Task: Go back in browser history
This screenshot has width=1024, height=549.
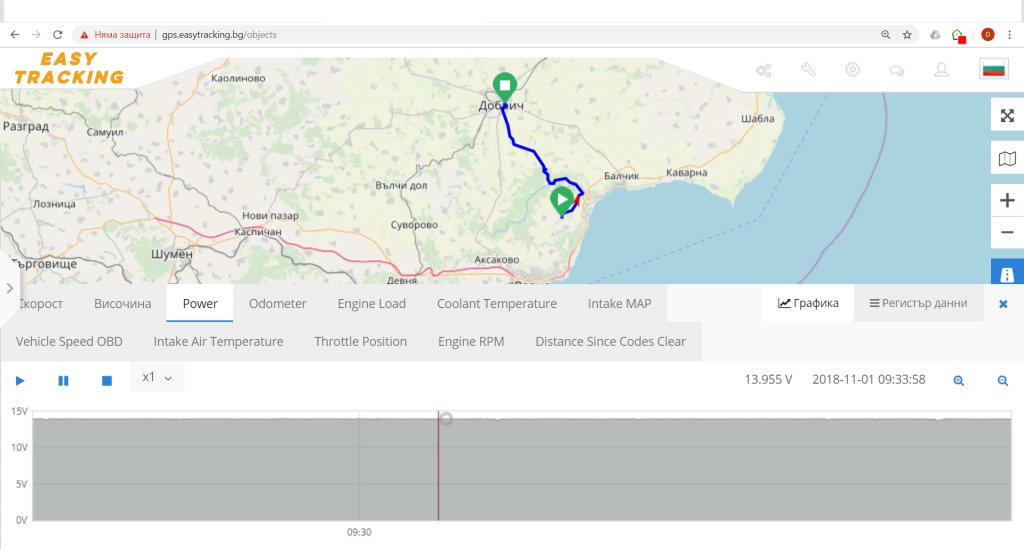Action: tap(14, 35)
